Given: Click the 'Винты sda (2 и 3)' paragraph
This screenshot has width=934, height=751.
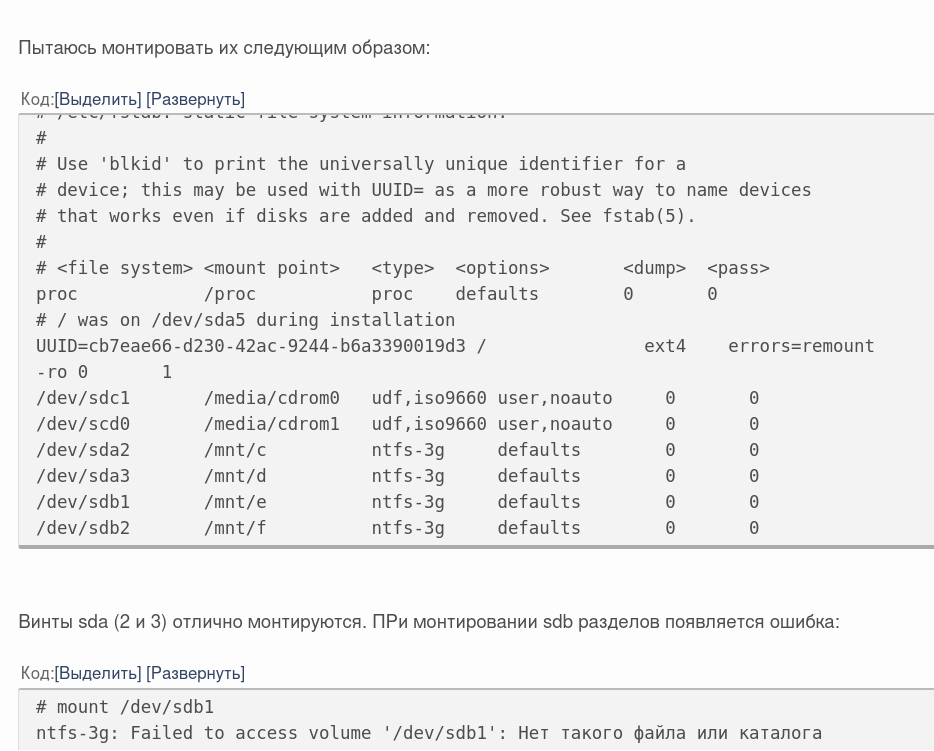Looking at the screenshot, I should [428, 622].
